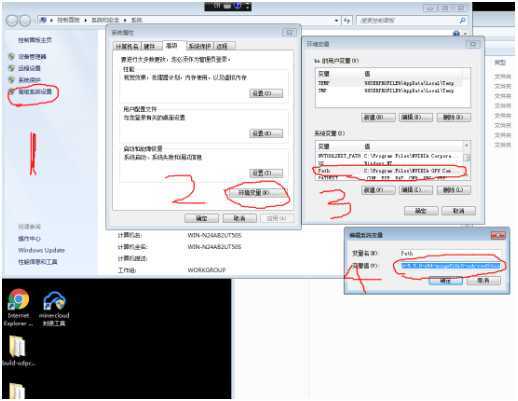Click 设置 in the 用户配置文件 section

pyautogui.click(x=266, y=133)
